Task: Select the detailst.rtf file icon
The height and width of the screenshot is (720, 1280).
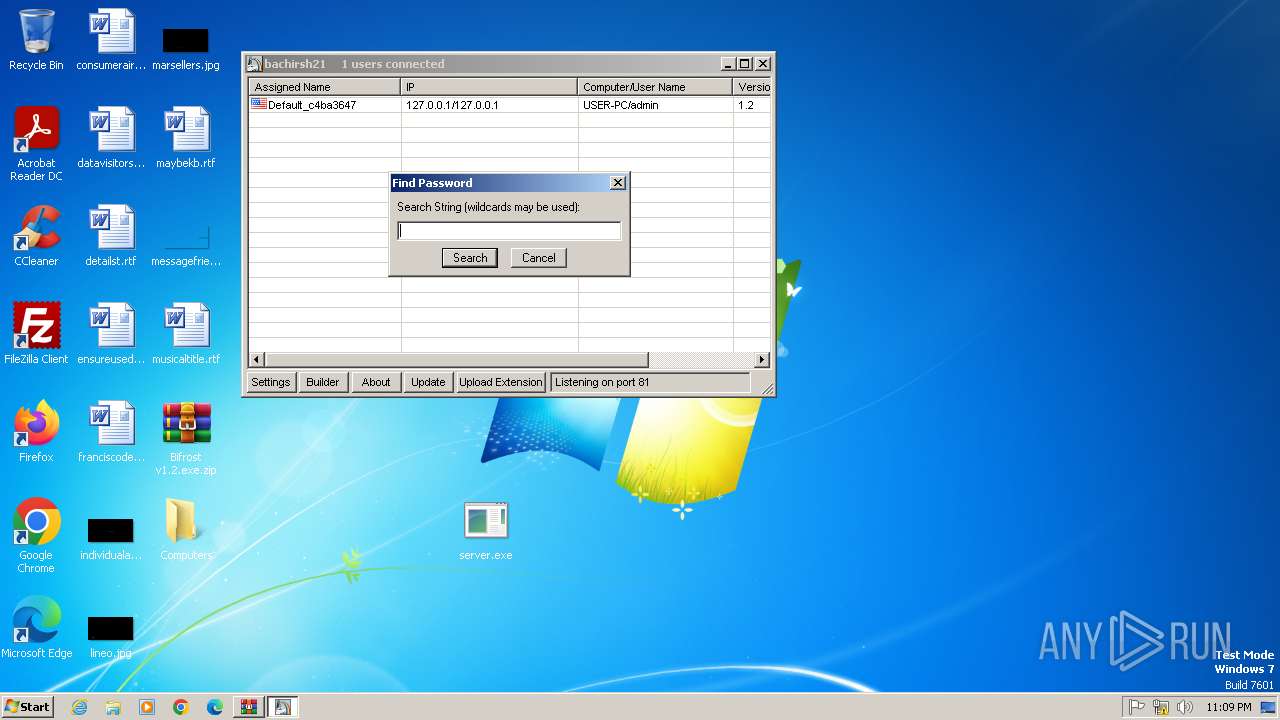Action: [111, 236]
